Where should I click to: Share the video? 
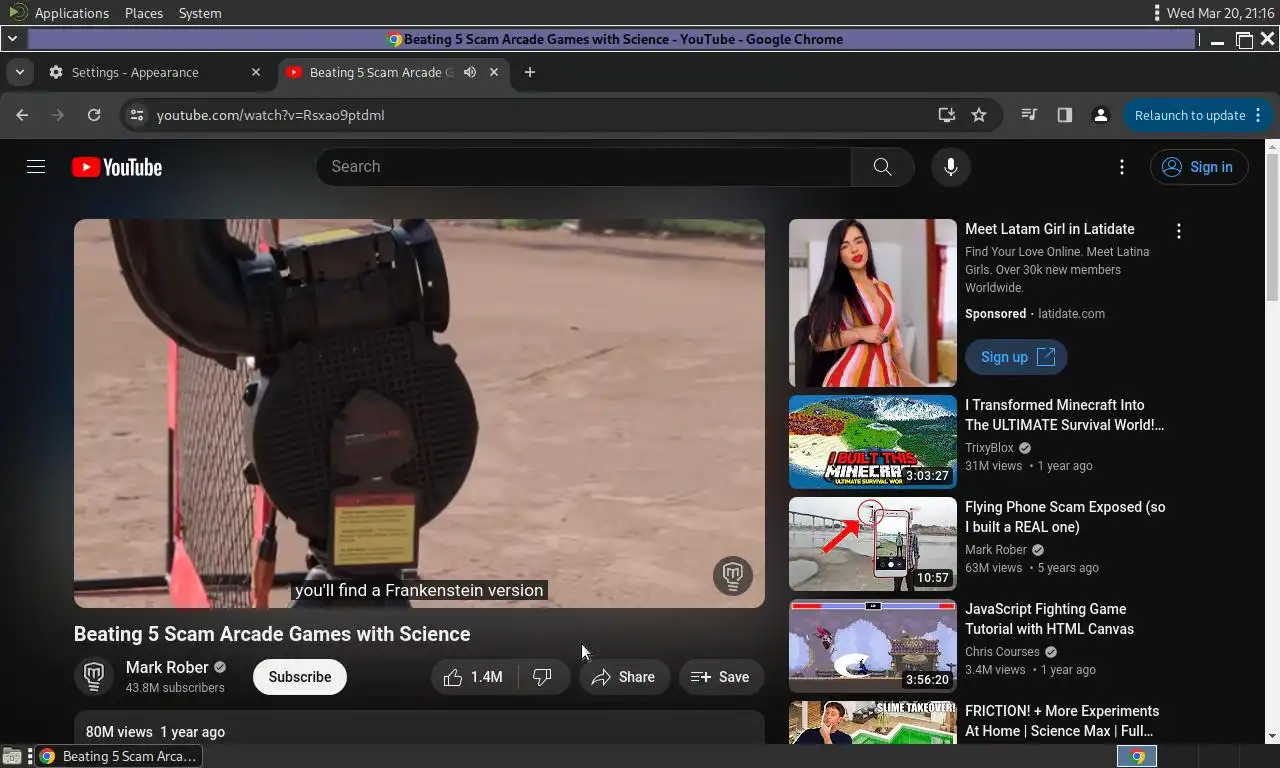(x=623, y=677)
